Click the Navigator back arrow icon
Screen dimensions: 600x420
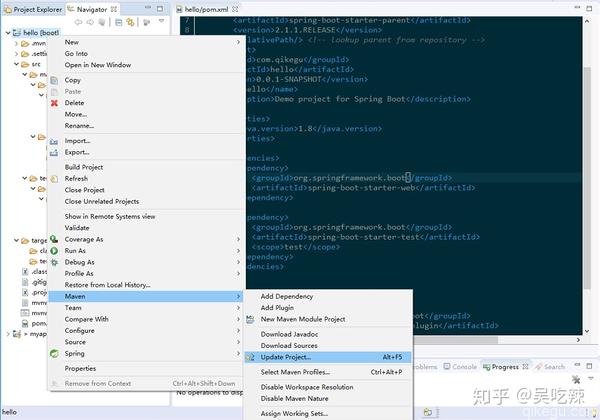tap(78, 22)
